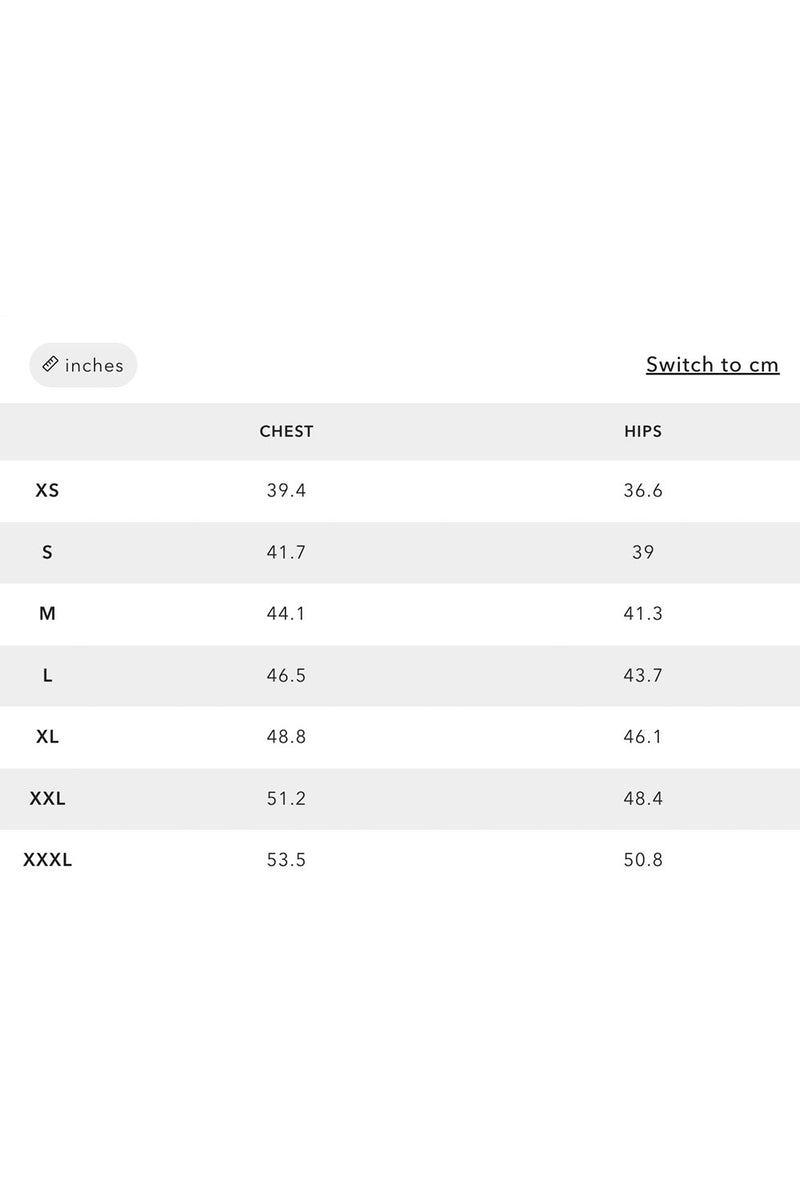Click the CHEST column header

pos(286,432)
